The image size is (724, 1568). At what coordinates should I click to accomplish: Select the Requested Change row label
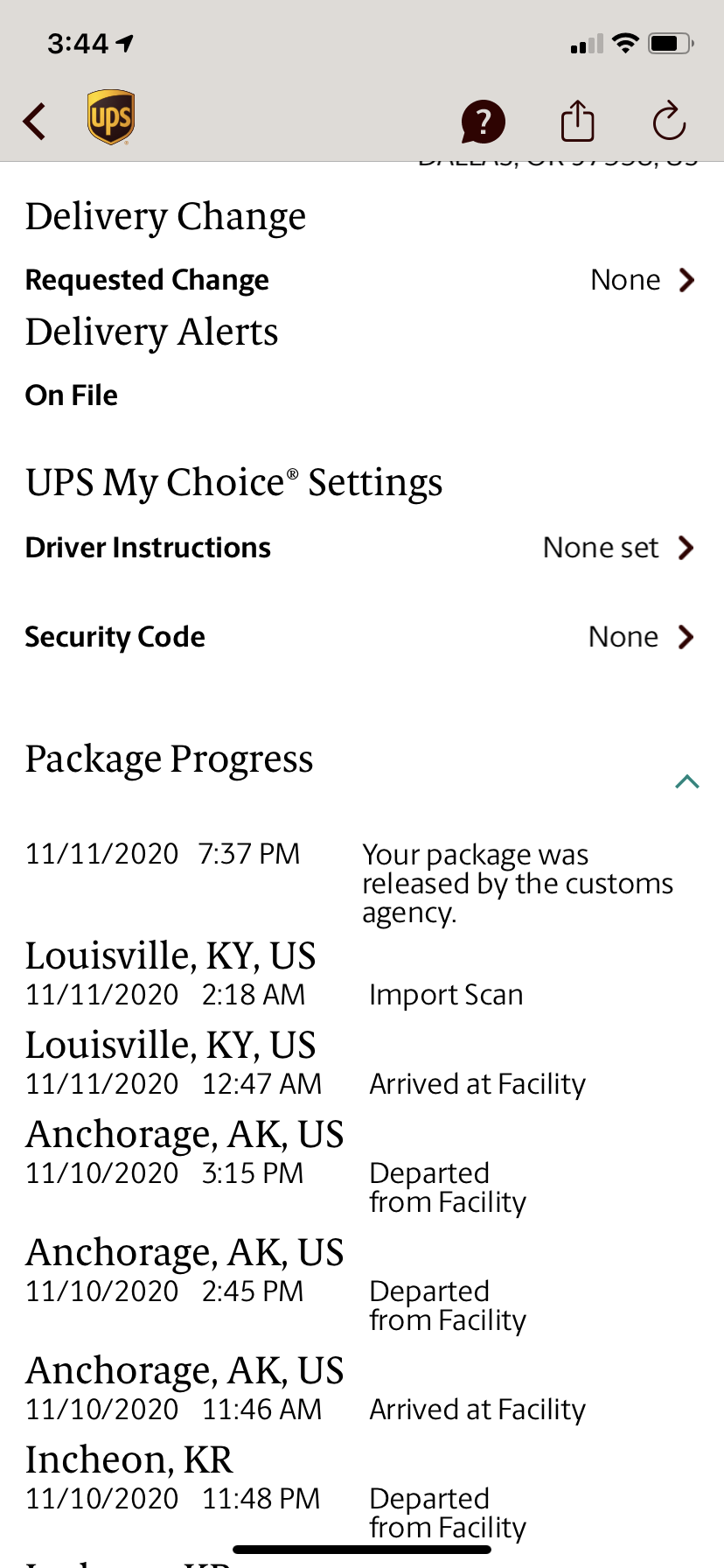[x=147, y=280]
